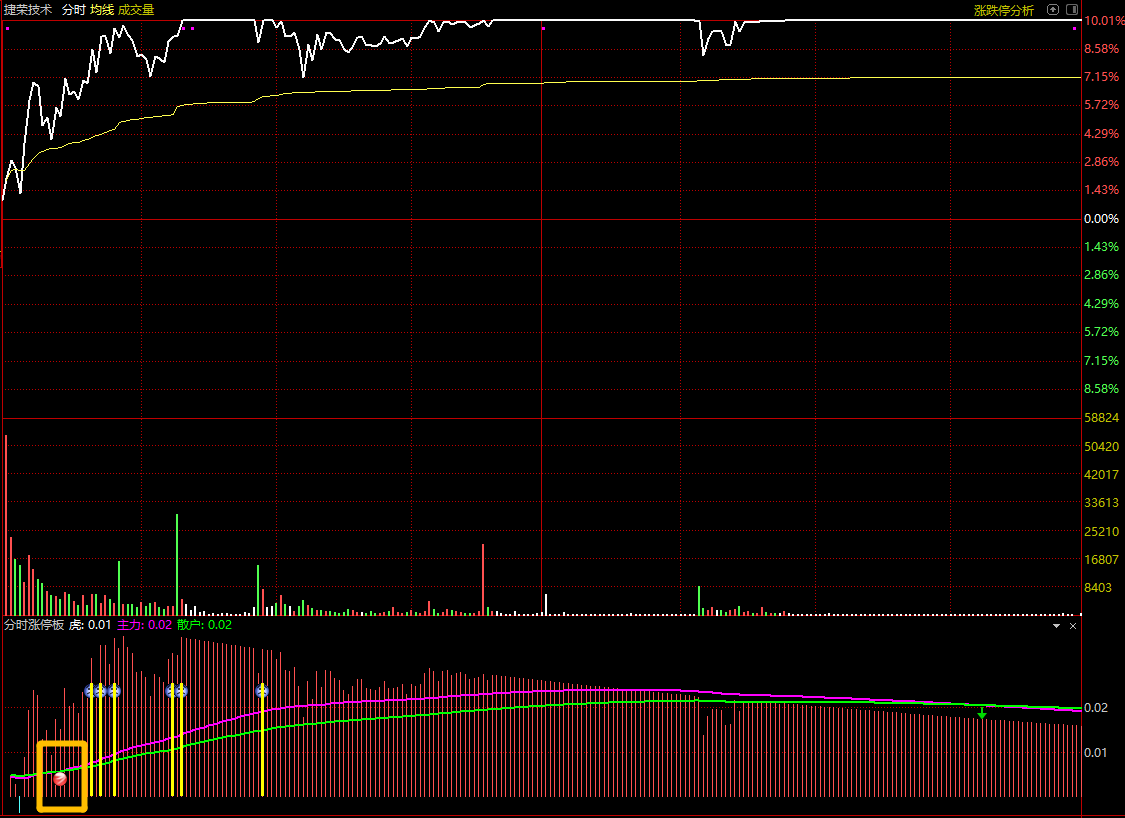This screenshot has height=818, width=1125.
Task: Close the 分时涨停板 indicator panel
Action: 1073,626
